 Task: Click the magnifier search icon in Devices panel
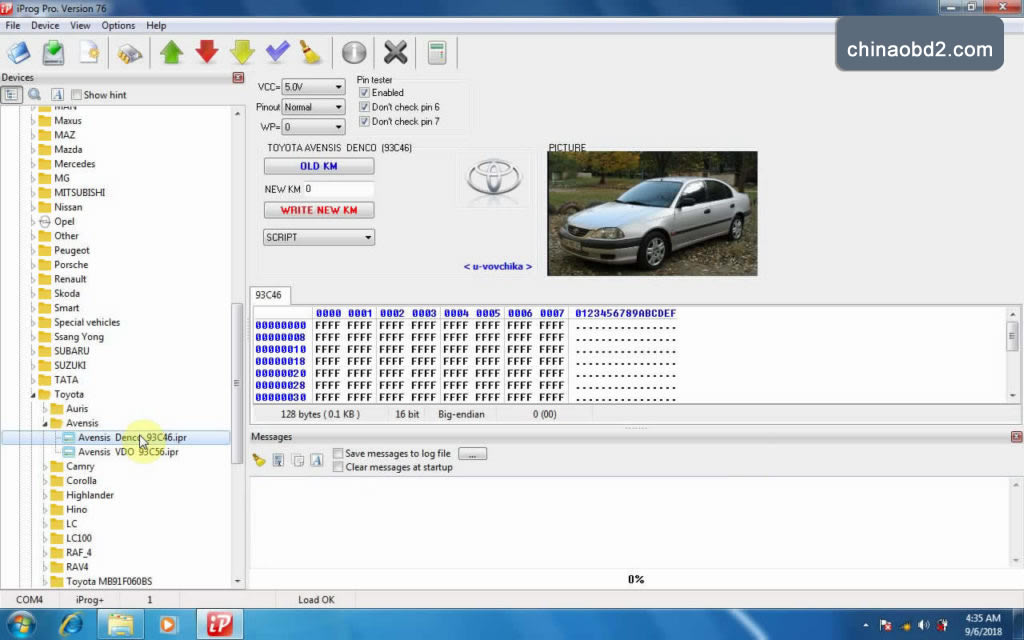(35, 95)
